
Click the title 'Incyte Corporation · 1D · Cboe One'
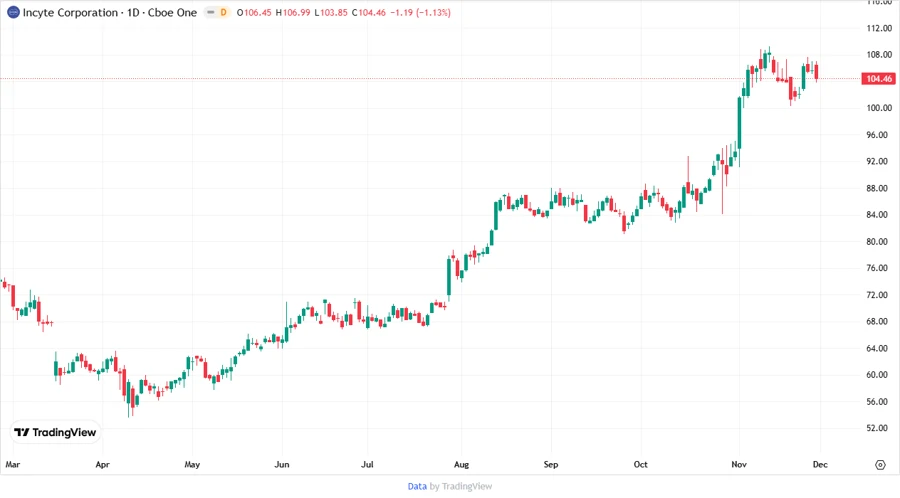click(x=110, y=12)
